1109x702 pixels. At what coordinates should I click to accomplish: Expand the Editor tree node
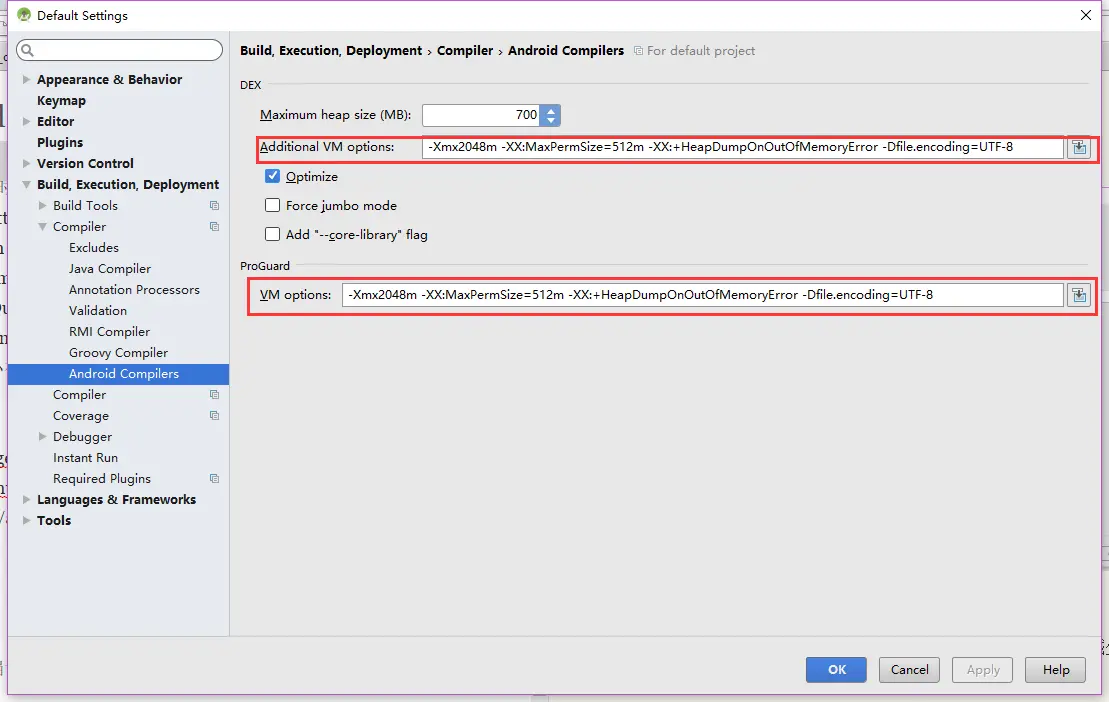click(26, 122)
